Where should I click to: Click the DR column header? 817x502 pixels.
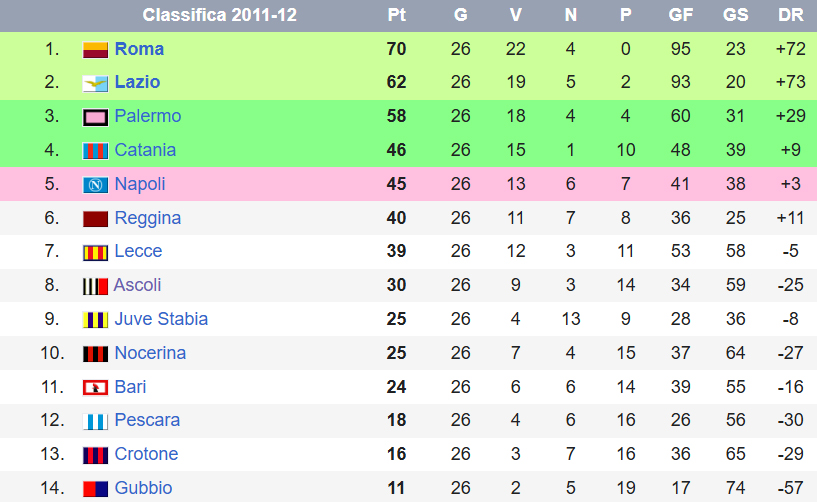pos(790,15)
